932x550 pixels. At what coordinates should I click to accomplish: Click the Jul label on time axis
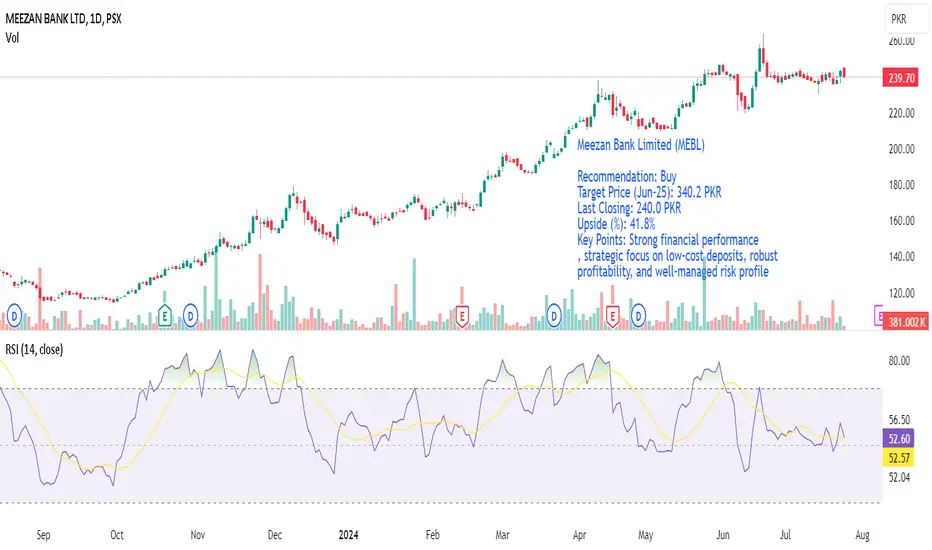tap(785, 535)
